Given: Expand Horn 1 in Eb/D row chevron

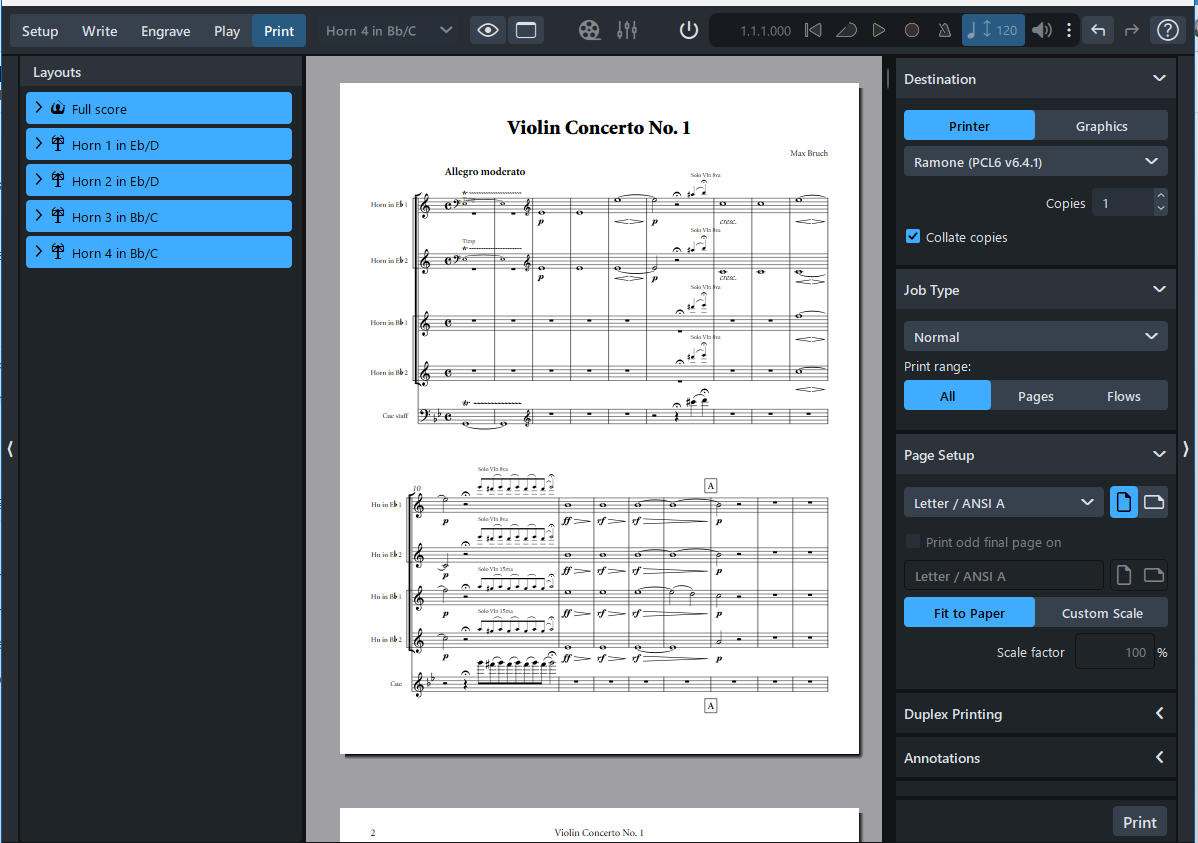Looking at the screenshot, I should click(38, 144).
